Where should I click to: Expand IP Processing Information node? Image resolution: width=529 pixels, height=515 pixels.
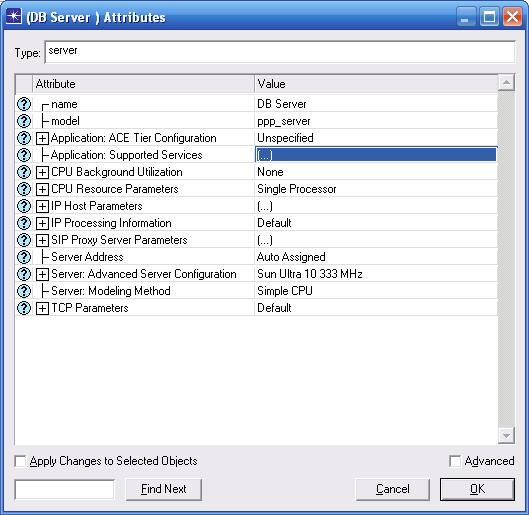(x=42, y=223)
